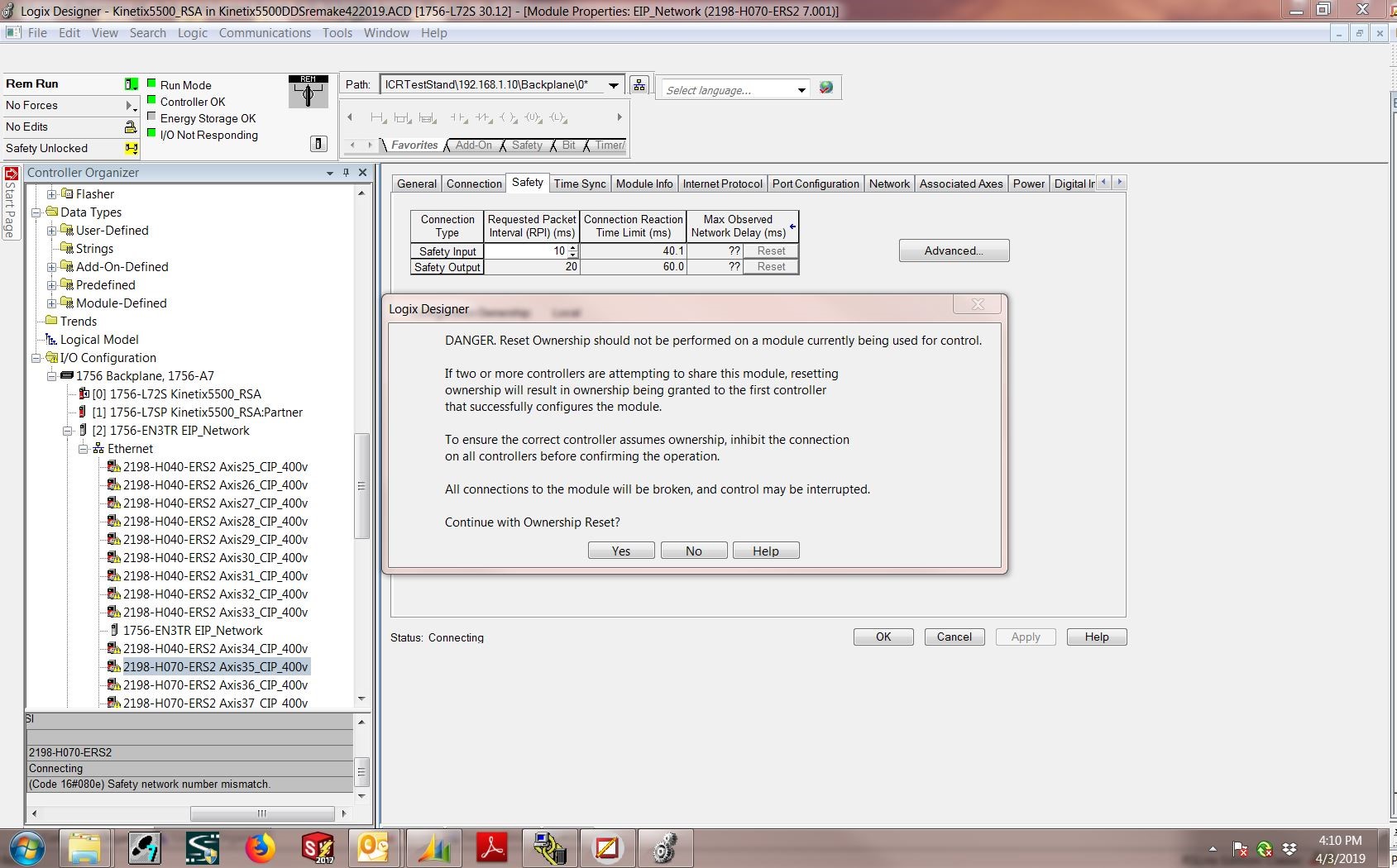The height and width of the screenshot is (868, 1397).
Task: Click the Who Active network browse icon
Action: pos(639,85)
